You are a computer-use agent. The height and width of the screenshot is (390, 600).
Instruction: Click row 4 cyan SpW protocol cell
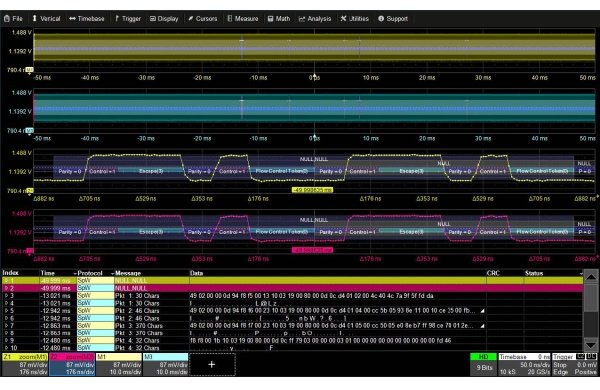point(95,303)
